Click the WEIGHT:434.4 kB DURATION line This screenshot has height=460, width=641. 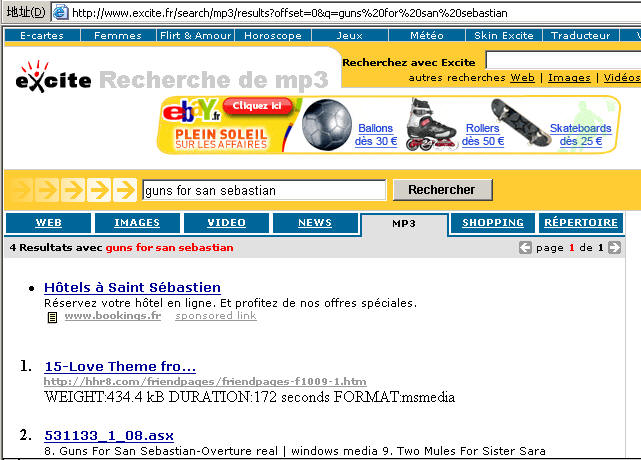249,397
